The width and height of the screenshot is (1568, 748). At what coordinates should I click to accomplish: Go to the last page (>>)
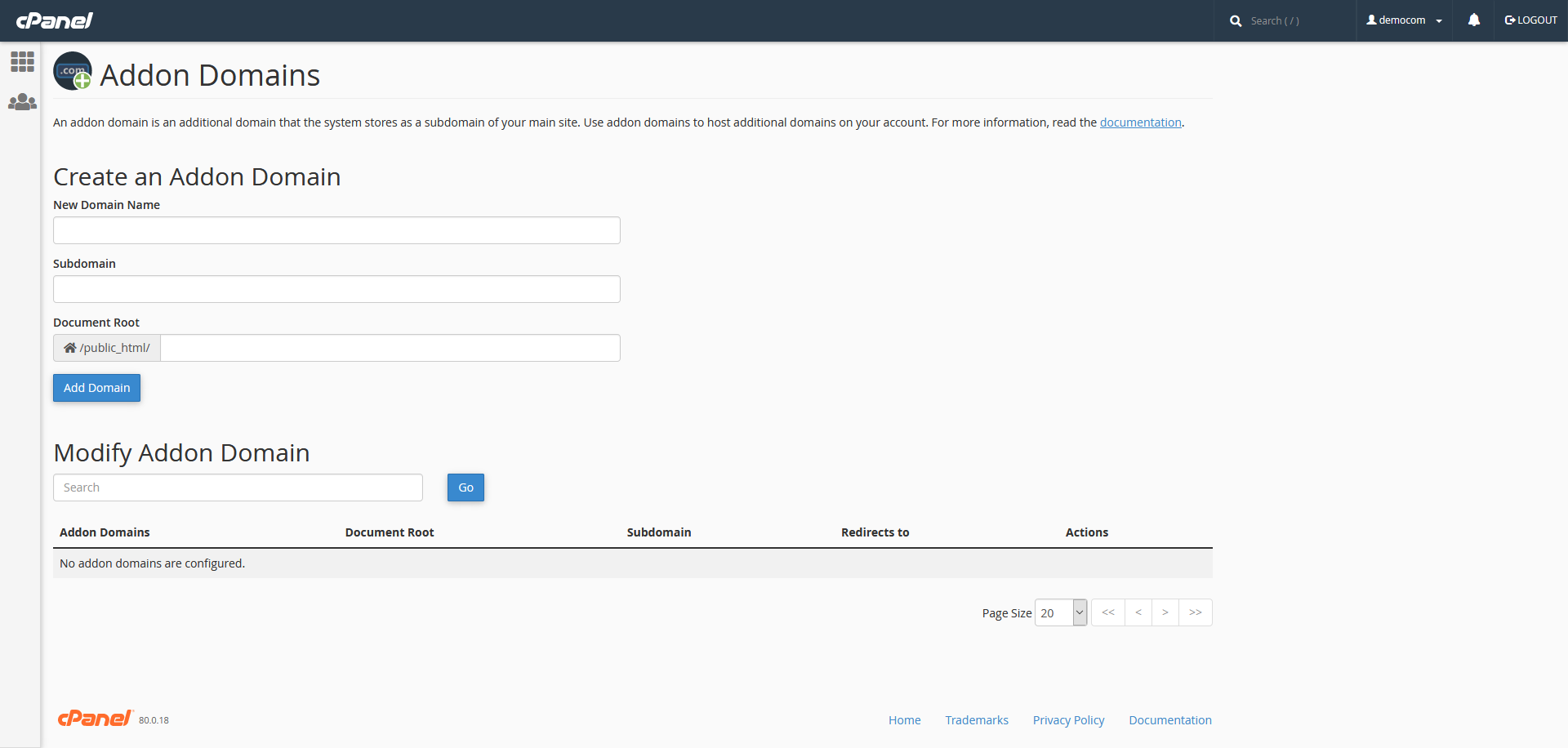1195,612
